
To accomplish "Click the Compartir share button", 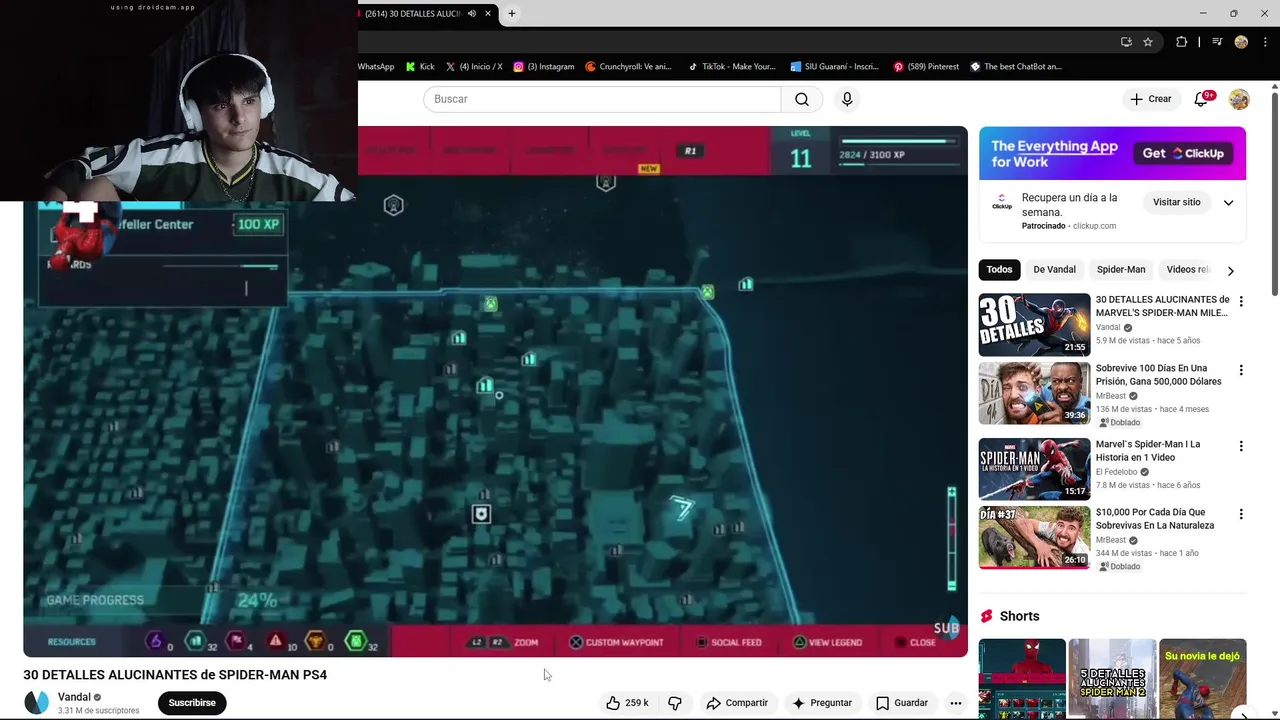I will point(737,703).
